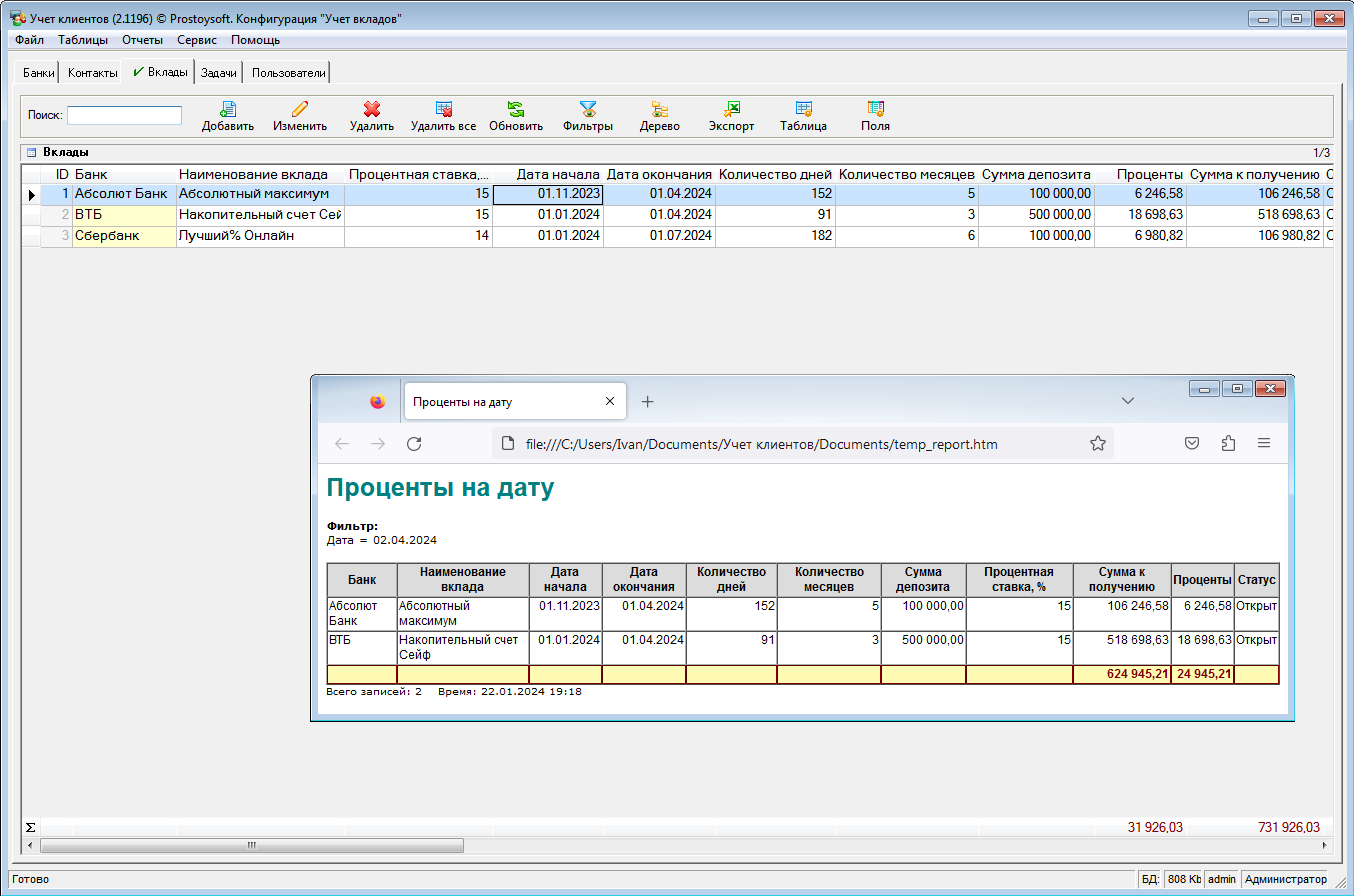Screen dimensions: 1354x896
Task: Open a new browser tab with plus
Action: (x=647, y=401)
